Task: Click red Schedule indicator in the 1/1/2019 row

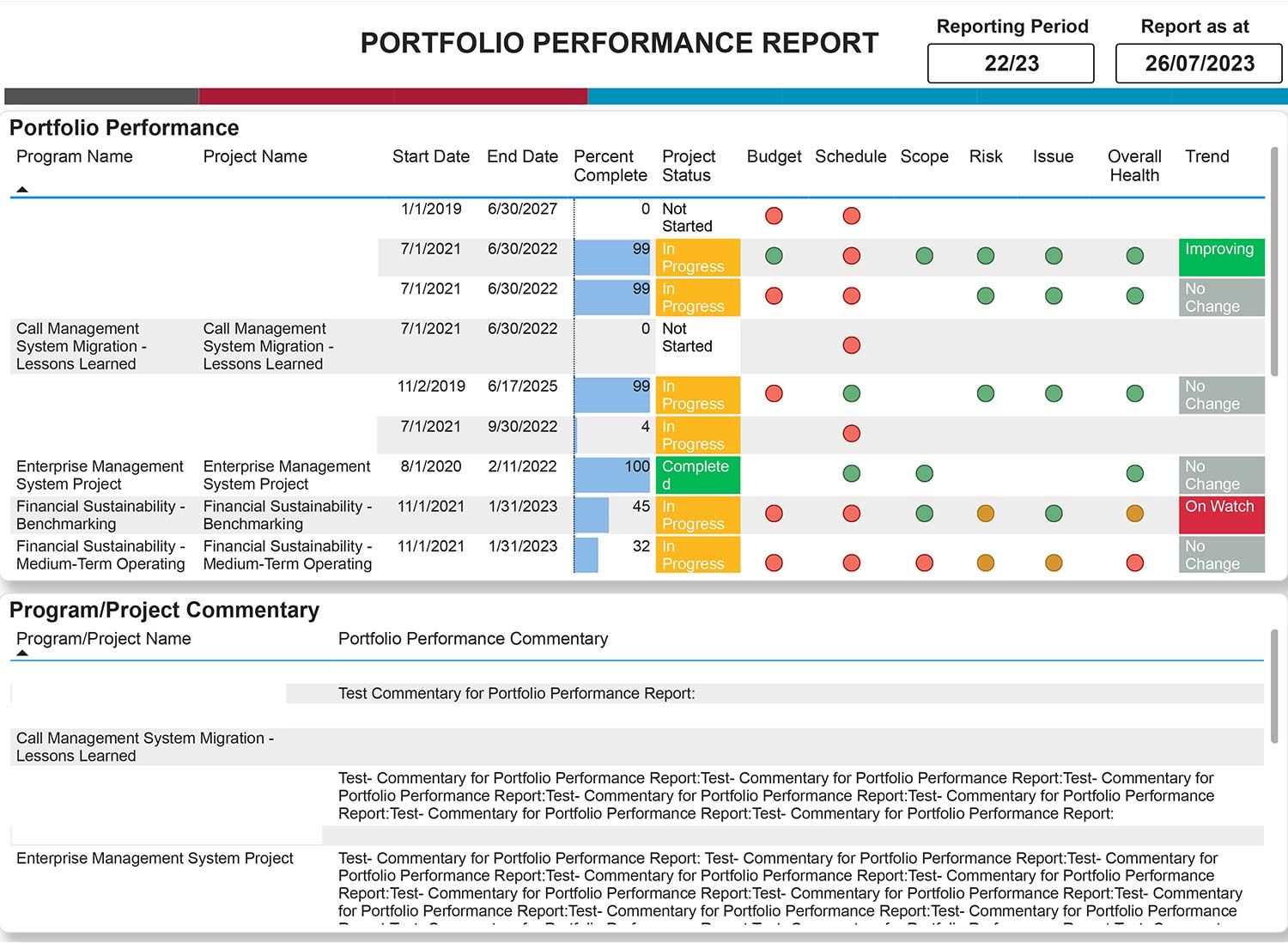Action: pos(851,216)
